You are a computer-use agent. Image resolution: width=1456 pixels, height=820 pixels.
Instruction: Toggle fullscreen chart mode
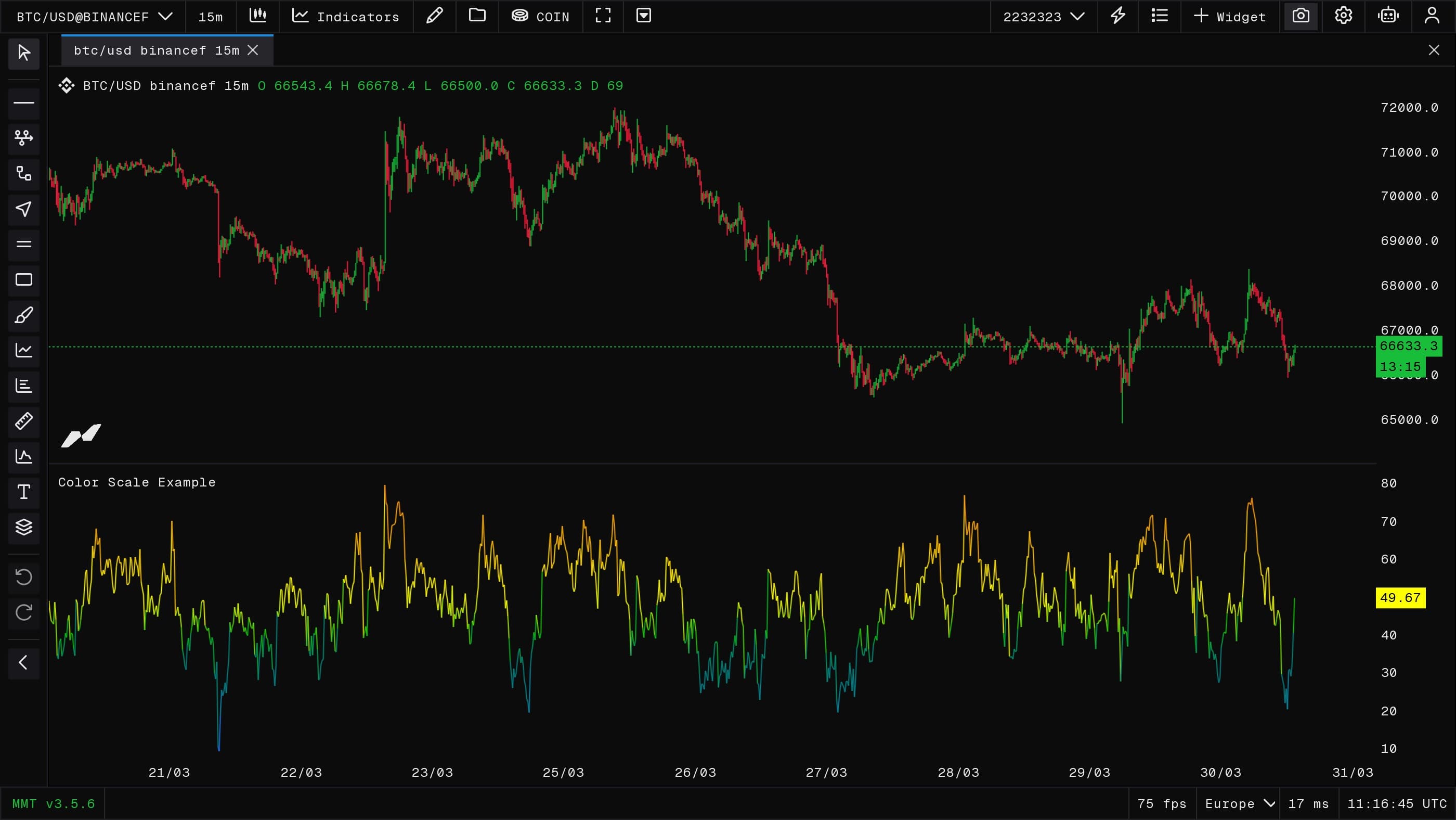tap(603, 16)
